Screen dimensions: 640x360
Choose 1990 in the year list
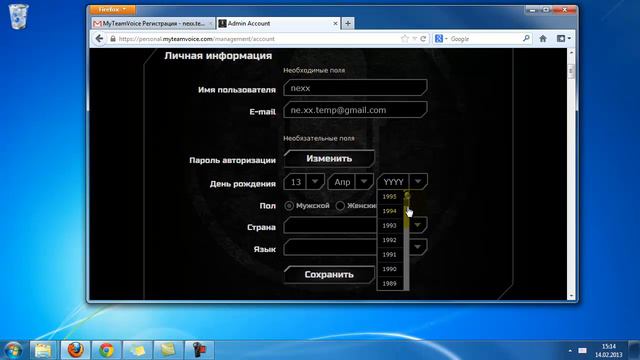click(x=389, y=269)
